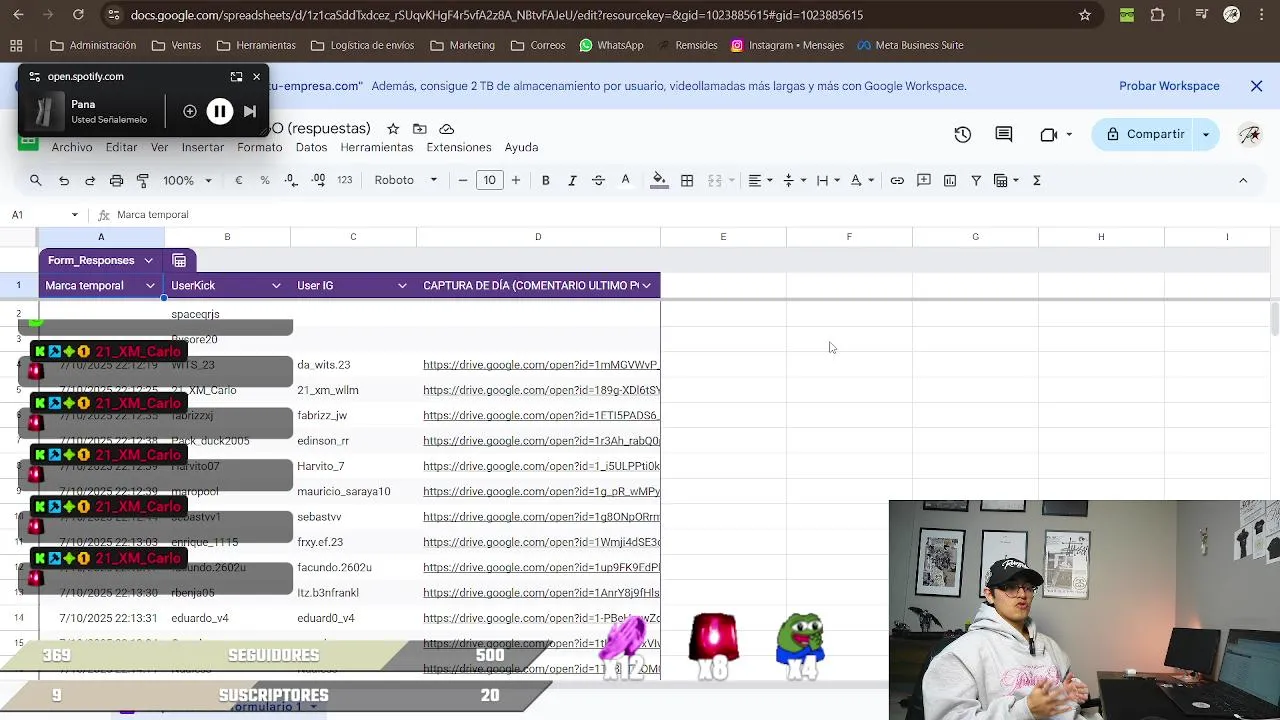Click the font size field showing 10
1280x720 pixels.
[489, 180]
